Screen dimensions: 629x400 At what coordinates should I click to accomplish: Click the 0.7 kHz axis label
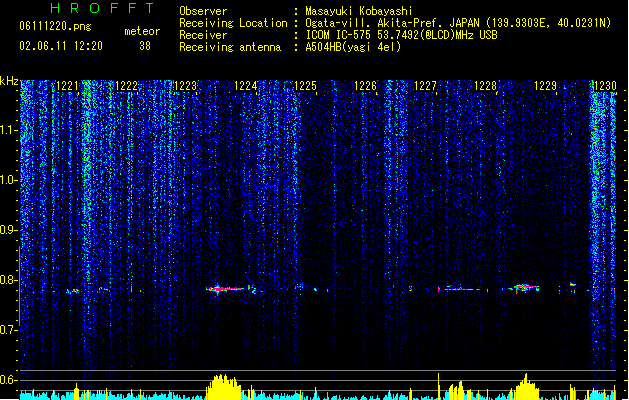[x=9, y=330]
